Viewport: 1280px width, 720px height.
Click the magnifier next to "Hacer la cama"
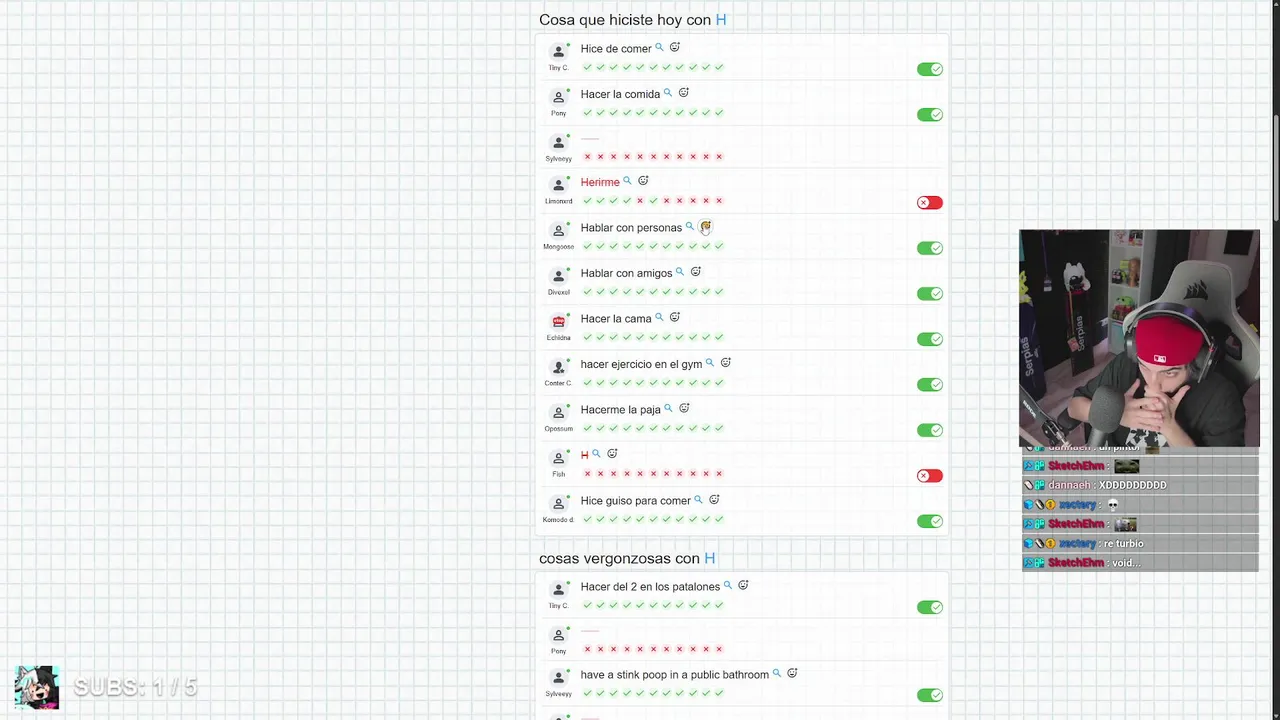[x=659, y=318]
